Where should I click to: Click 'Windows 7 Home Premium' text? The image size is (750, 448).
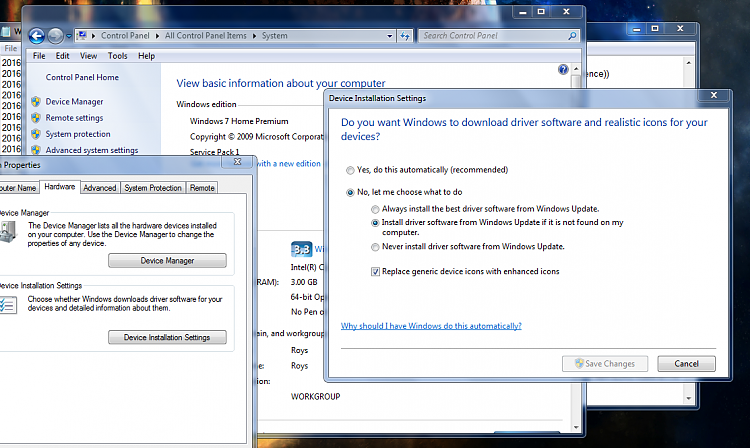pyautogui.click(x=239, y=121)
